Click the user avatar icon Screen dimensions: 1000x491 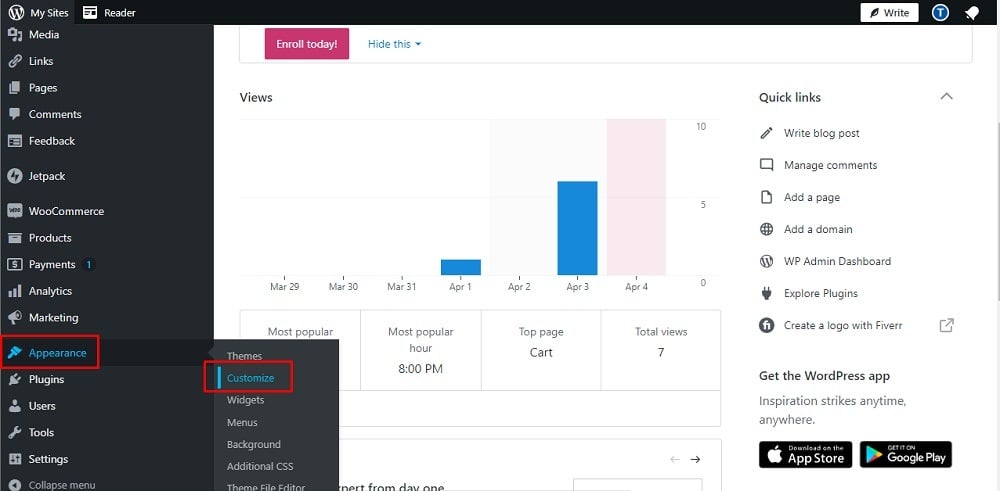(x=940, y=13)
